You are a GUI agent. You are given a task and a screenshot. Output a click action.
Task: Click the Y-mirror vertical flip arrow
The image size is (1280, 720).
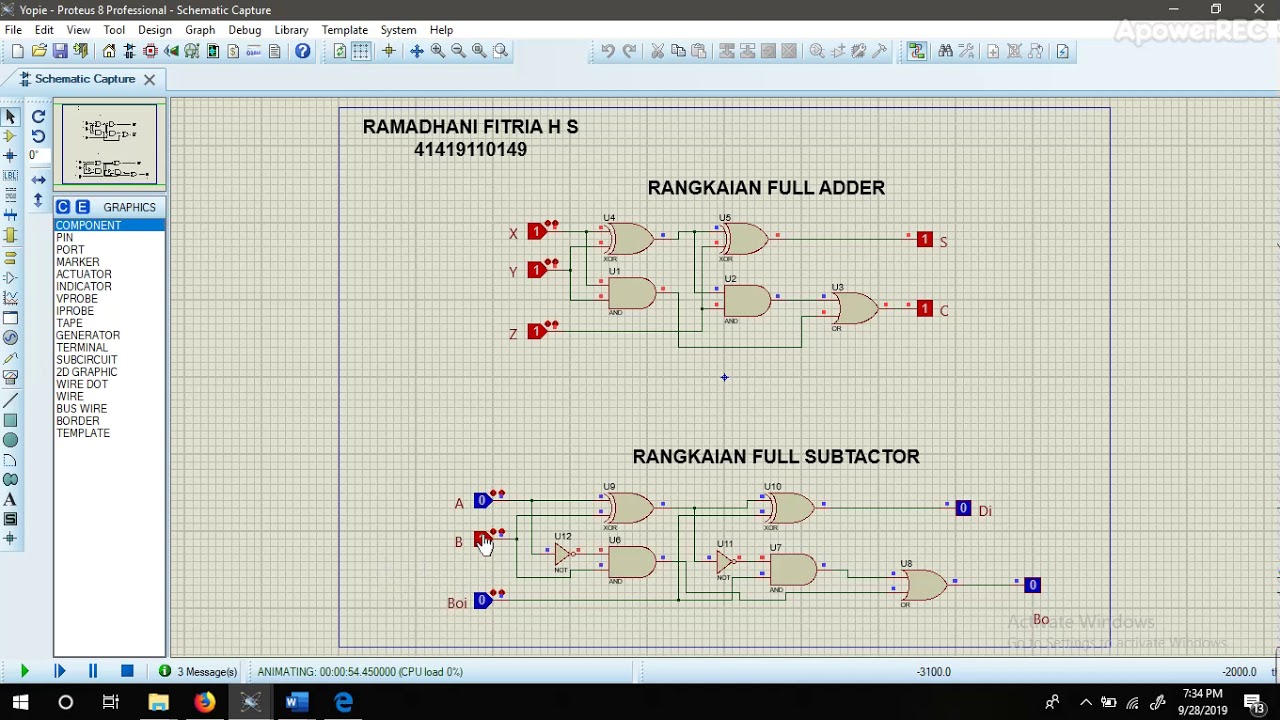pos(38,201)
